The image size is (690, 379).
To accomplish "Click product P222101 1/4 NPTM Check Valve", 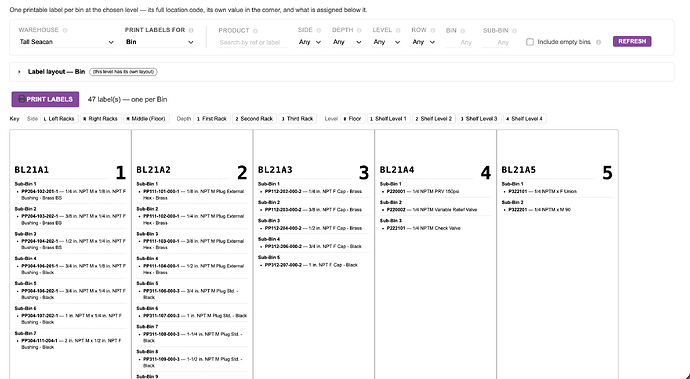I will (423, 228).
